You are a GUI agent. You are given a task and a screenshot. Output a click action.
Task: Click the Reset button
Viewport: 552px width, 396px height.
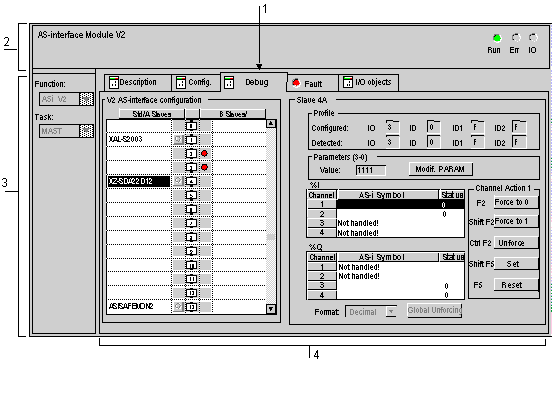click(516, 284)
